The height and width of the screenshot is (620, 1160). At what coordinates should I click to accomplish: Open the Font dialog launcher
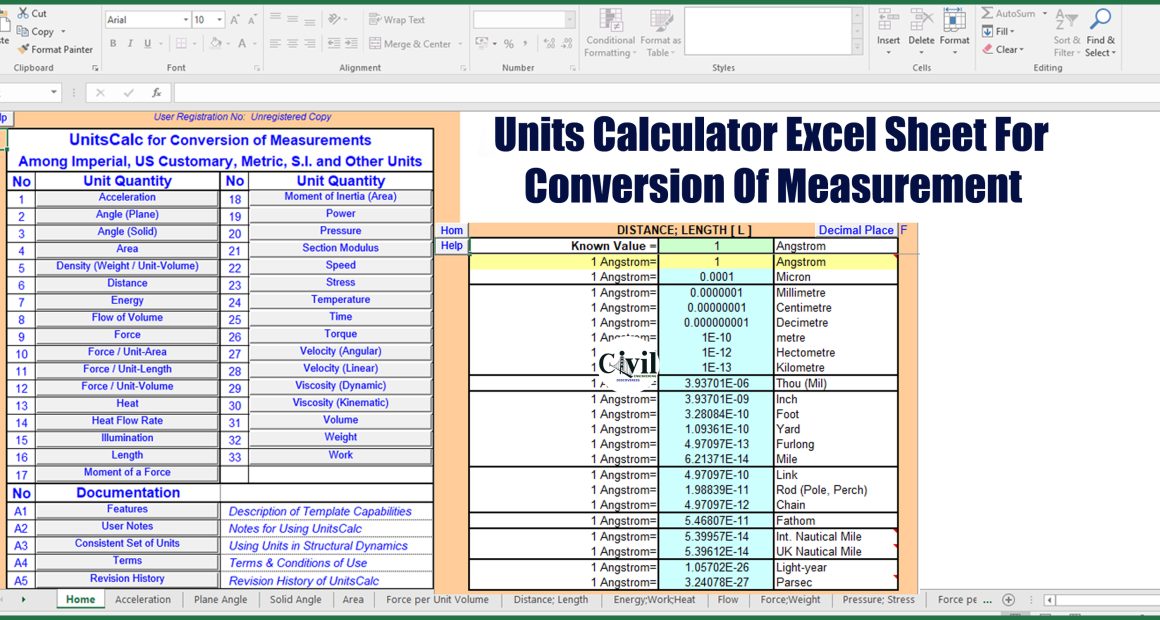click(x=257, y=68)
